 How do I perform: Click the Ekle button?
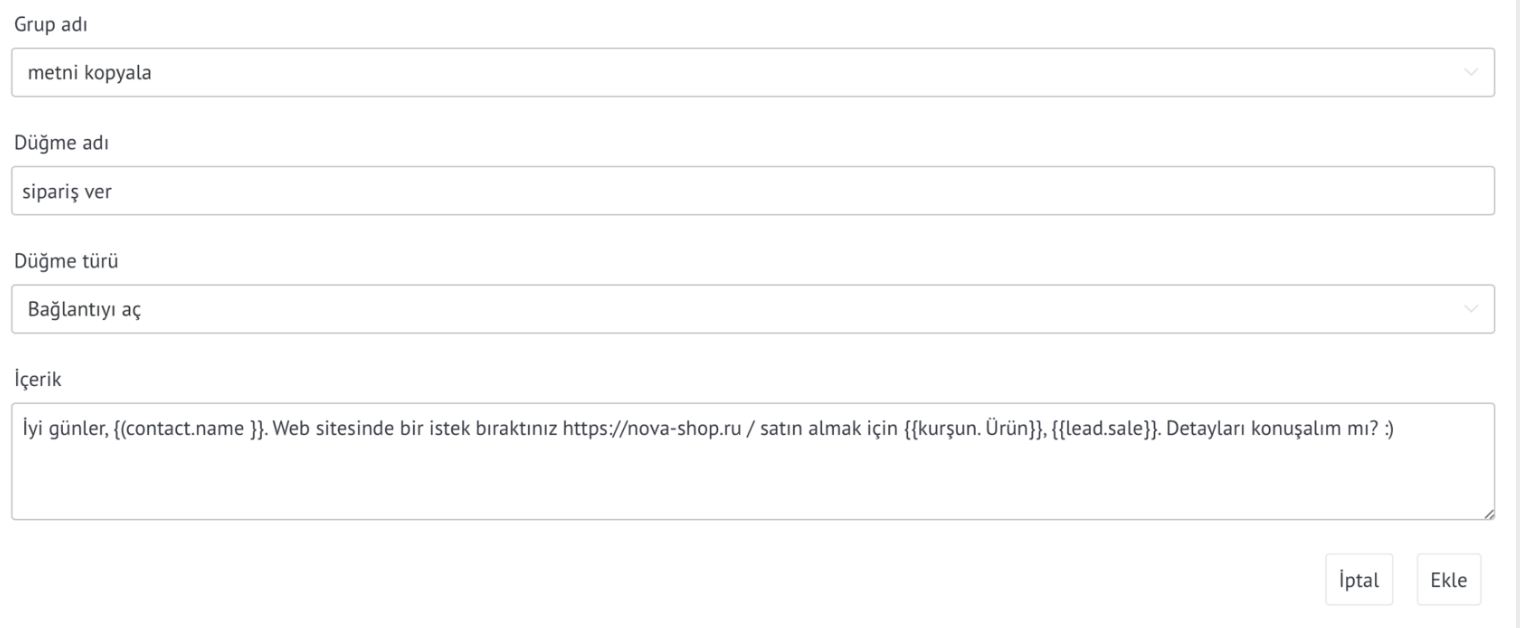[x=1450, y=580]
